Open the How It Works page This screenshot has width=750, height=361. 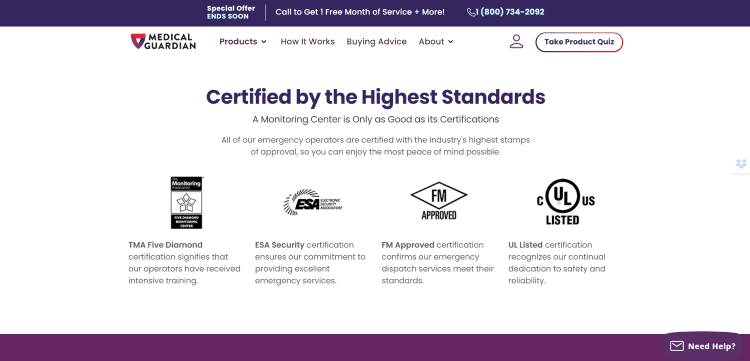(x=308, y=42)
